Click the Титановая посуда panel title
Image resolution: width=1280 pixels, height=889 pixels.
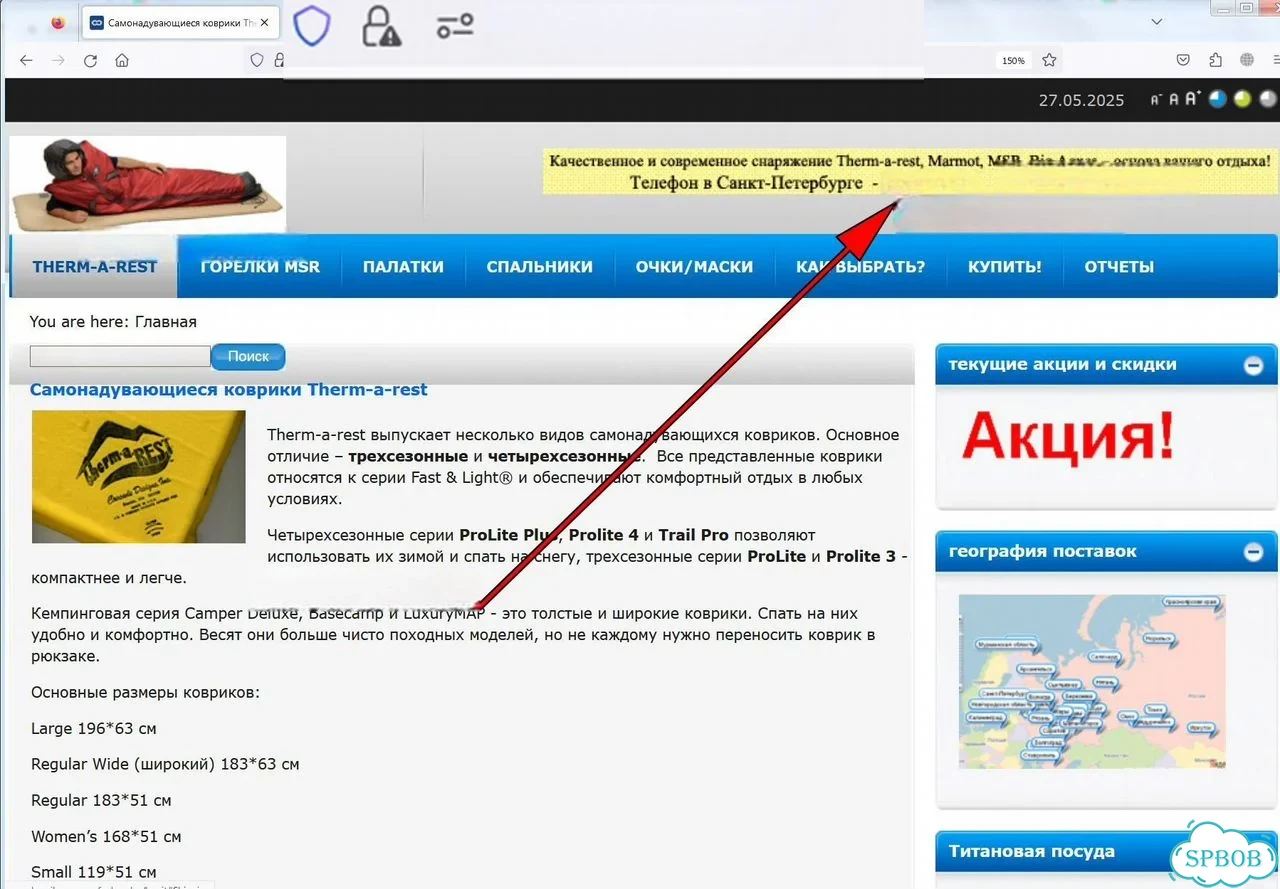click(1031, 852)
